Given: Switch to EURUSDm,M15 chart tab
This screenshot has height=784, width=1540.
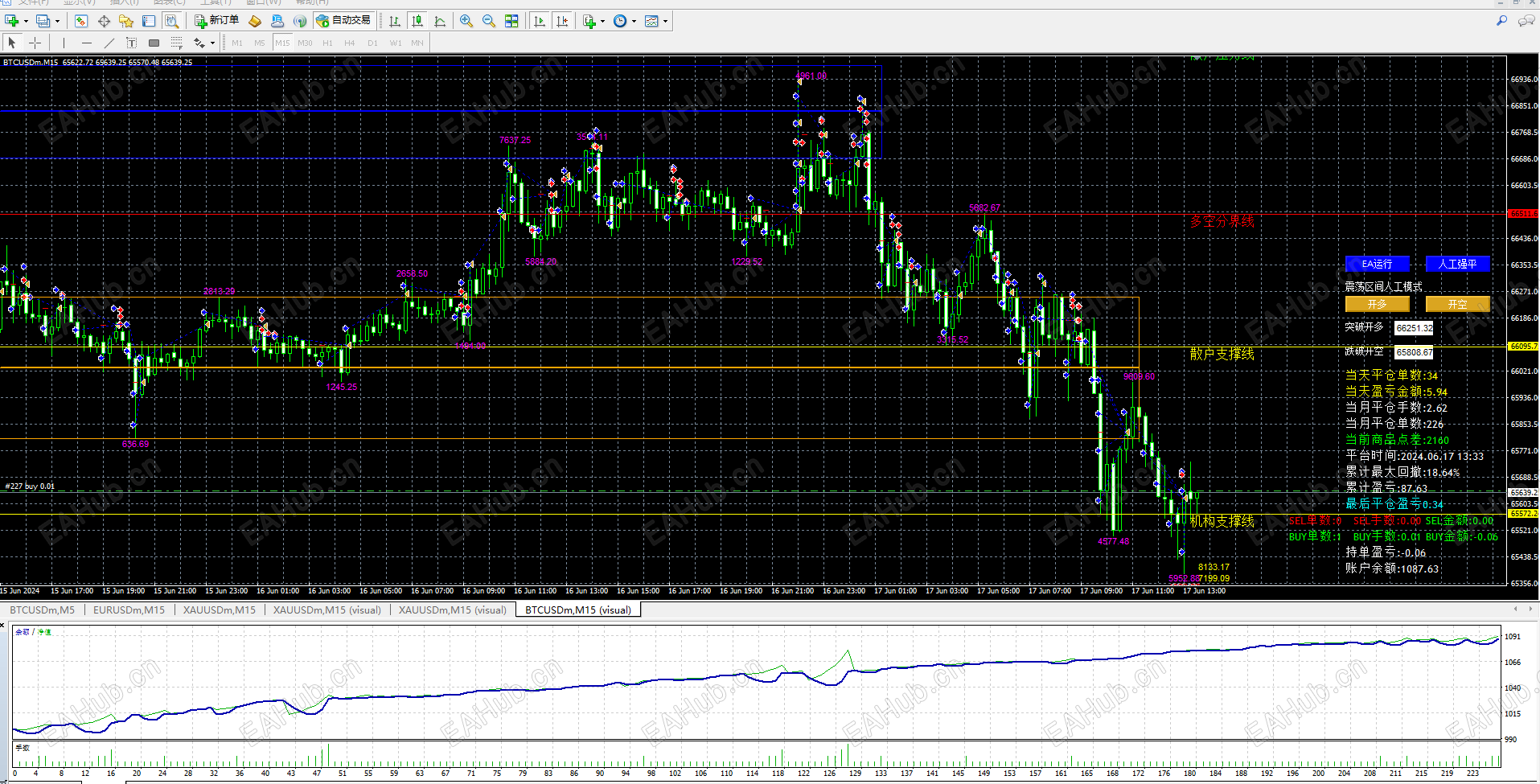Looking at the screenshot, I should pyautogui.click(x=129, y=610).
